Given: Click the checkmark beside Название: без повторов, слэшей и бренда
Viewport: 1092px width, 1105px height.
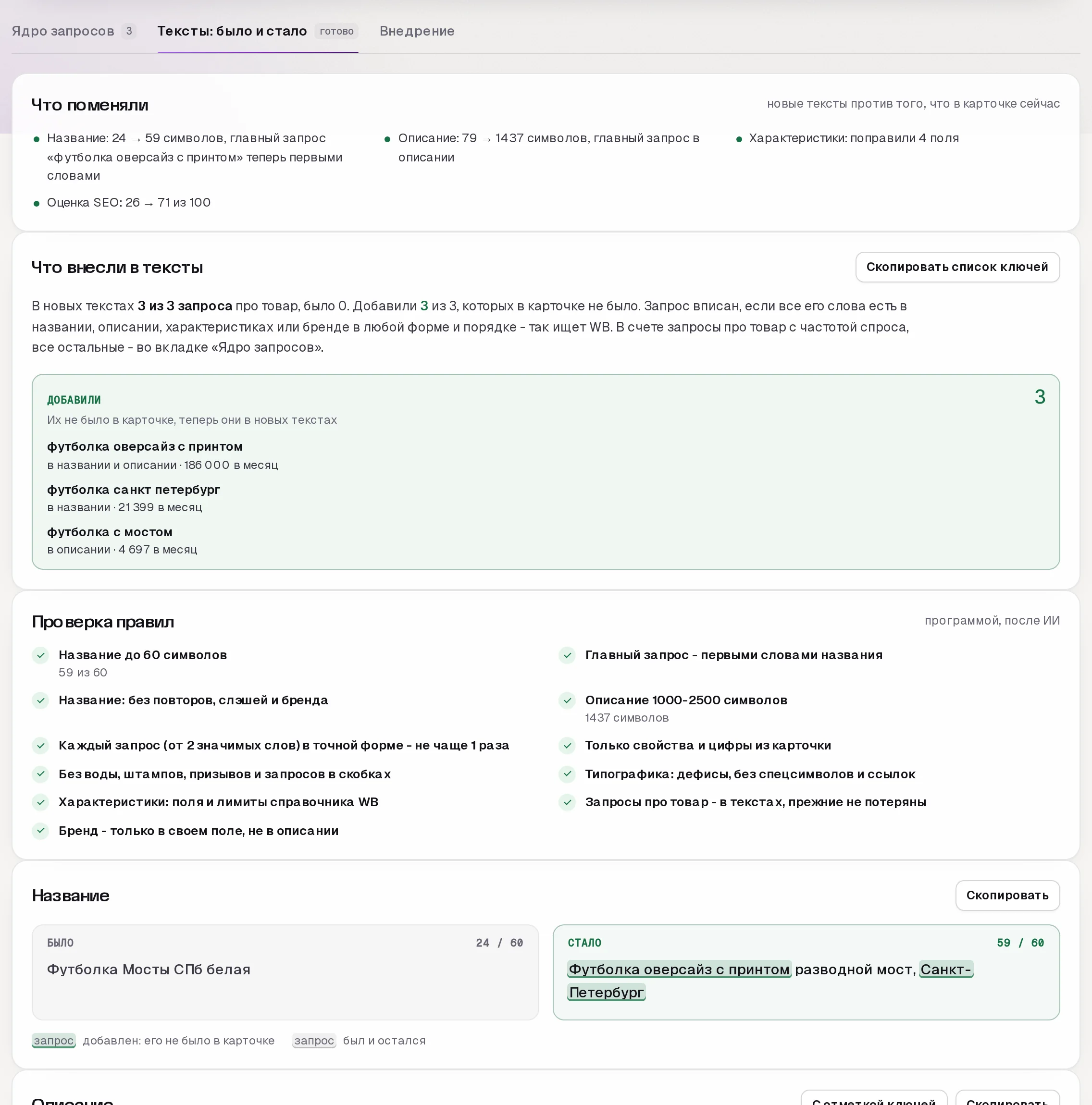Looking at the screenshot, I should [41, 700].
